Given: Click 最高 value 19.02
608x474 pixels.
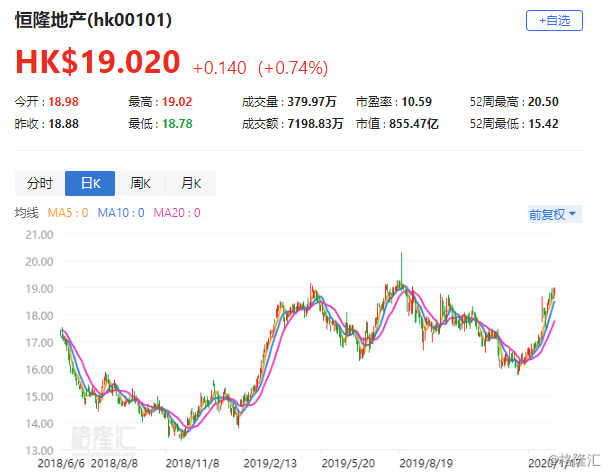Looking at the screenshot, I should (177, 102).
